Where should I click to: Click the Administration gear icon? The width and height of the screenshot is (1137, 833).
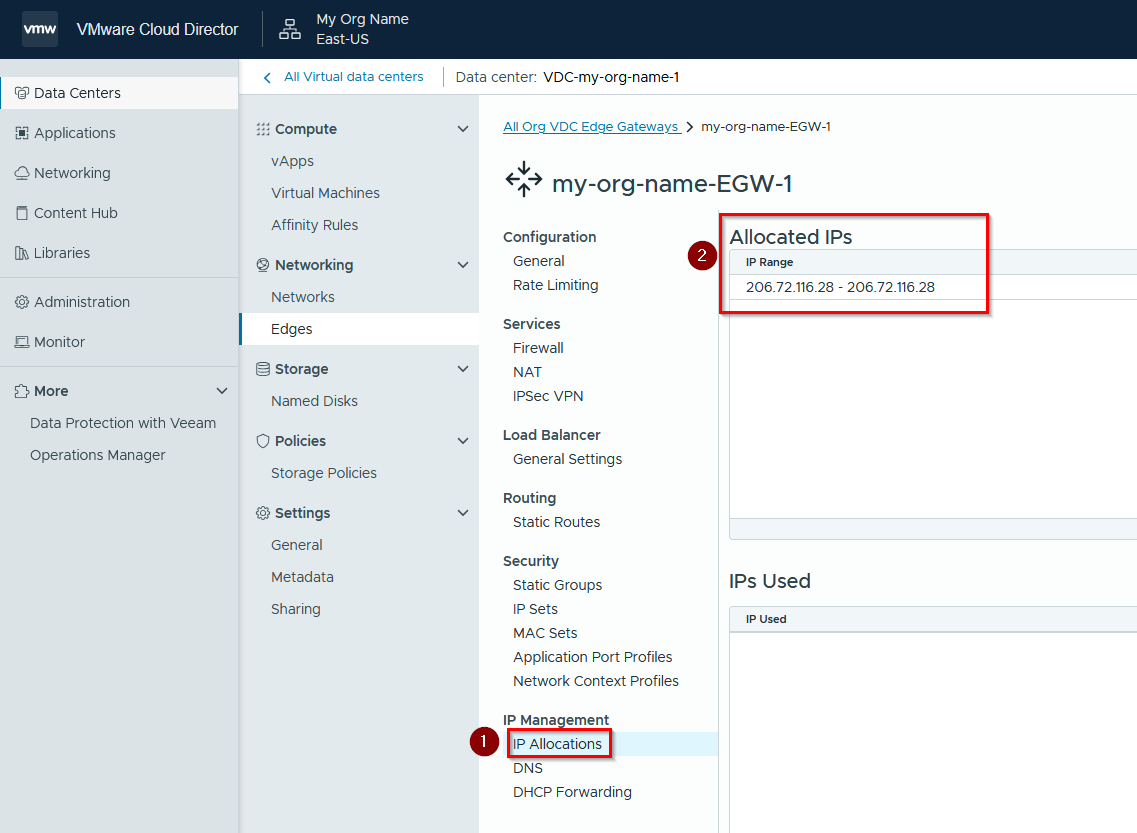(22, 302)
